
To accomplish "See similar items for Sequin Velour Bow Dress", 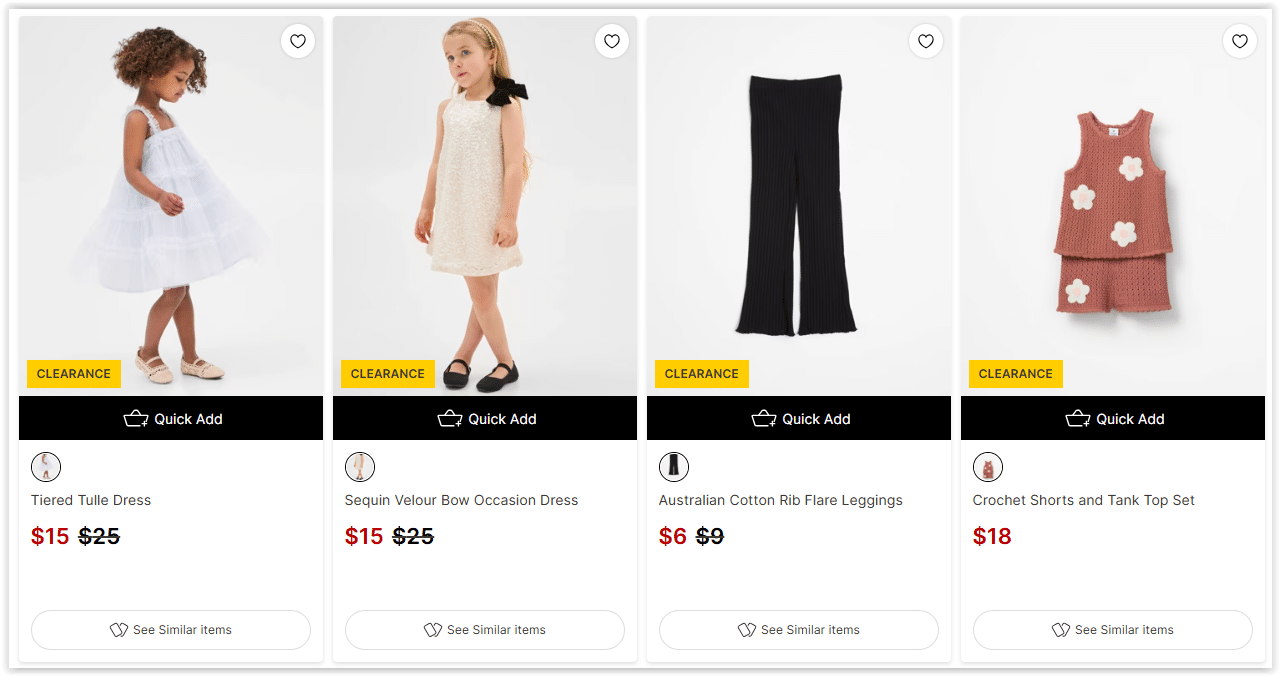I will tap(485, 630).
